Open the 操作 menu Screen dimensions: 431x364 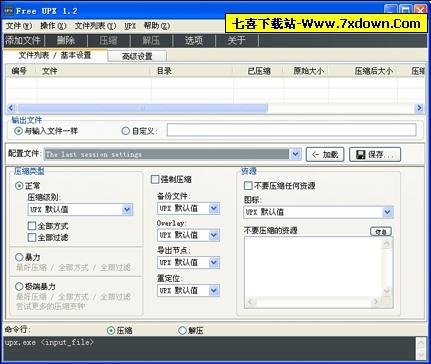coord(53,26)
